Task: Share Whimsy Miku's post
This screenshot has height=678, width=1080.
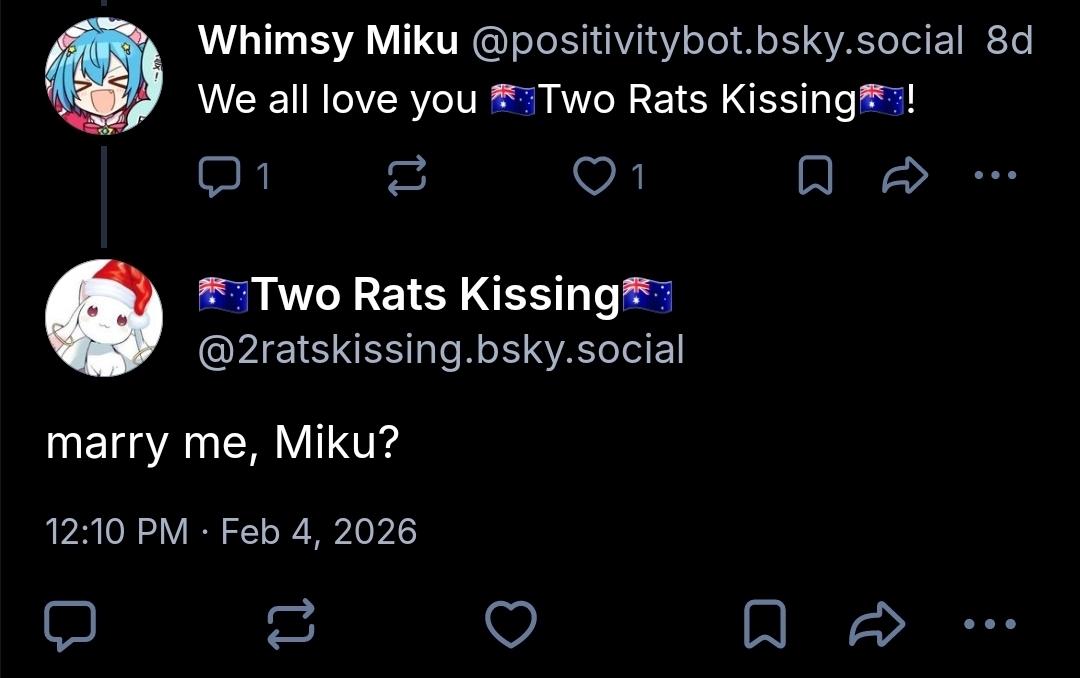Action: pyautogui.click(x=906, y=177)
